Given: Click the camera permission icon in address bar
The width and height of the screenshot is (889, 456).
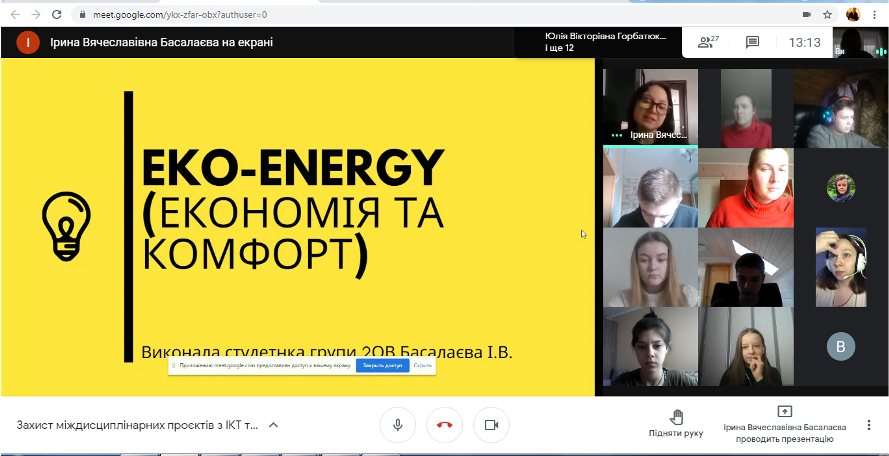Looking at the screenshot, I should coord(806,15).
